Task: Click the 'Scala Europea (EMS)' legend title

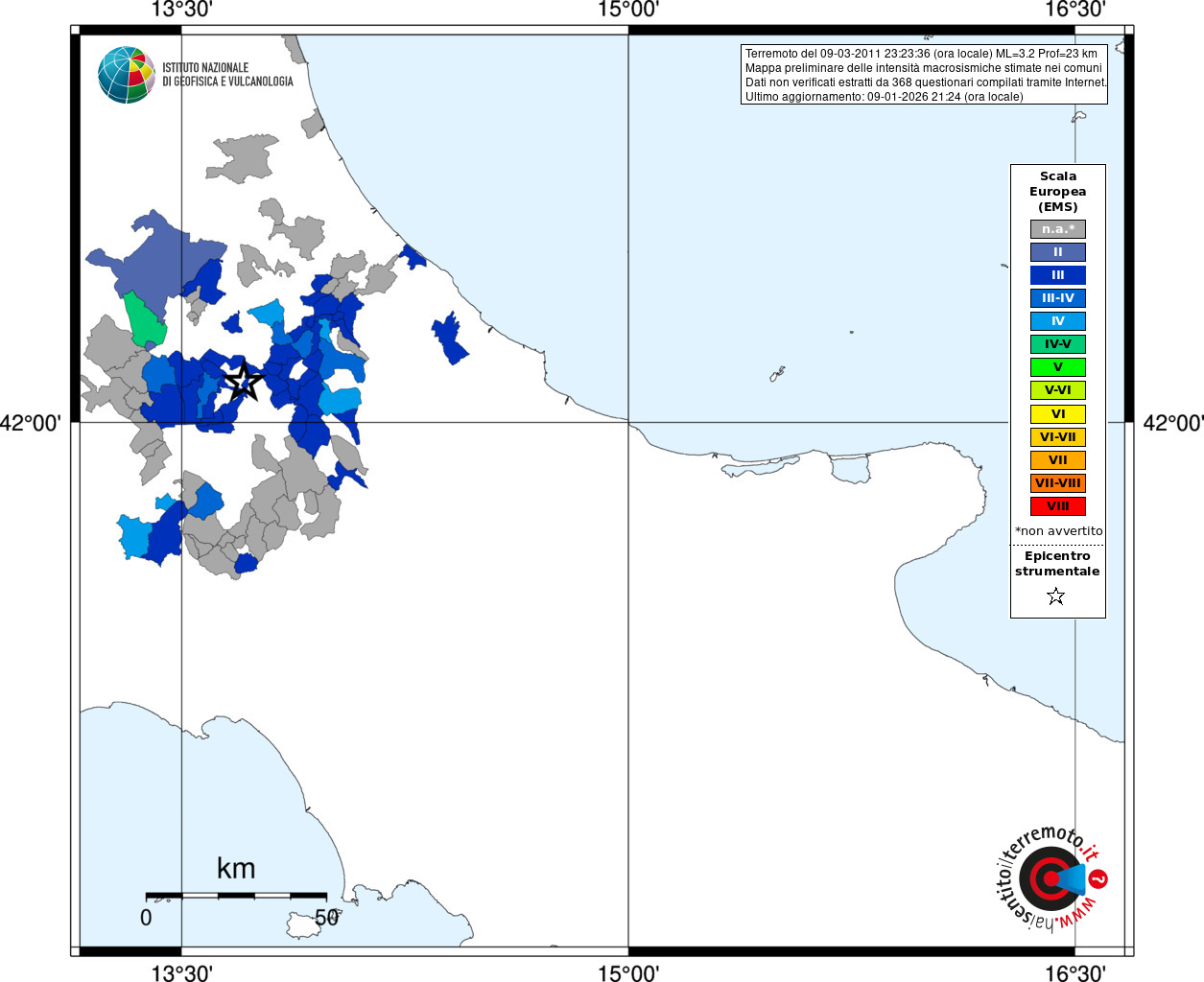Action: tap(1058, 192)
